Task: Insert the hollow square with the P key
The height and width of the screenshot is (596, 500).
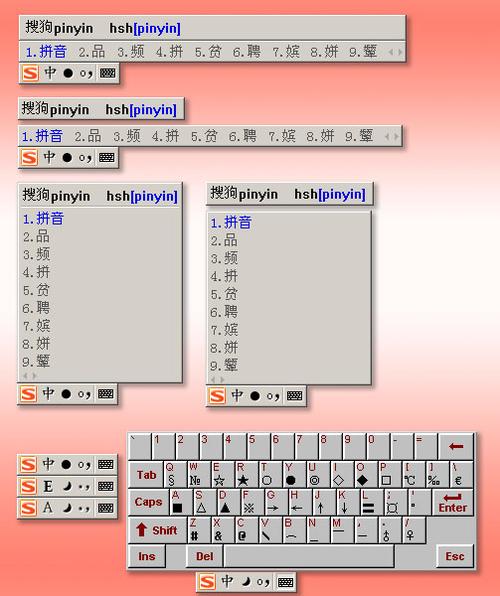Action: (390, 474)
